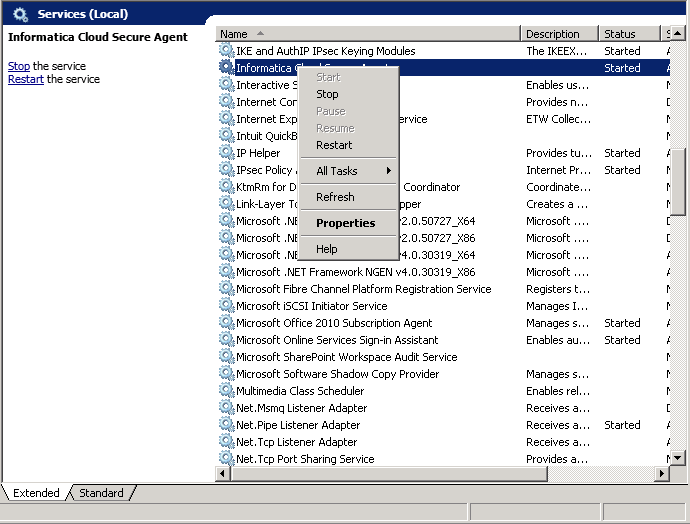This screenshot has width=690, height=524.
Task: Choose Restart in the context menu
Action: (x=334, y=145)
